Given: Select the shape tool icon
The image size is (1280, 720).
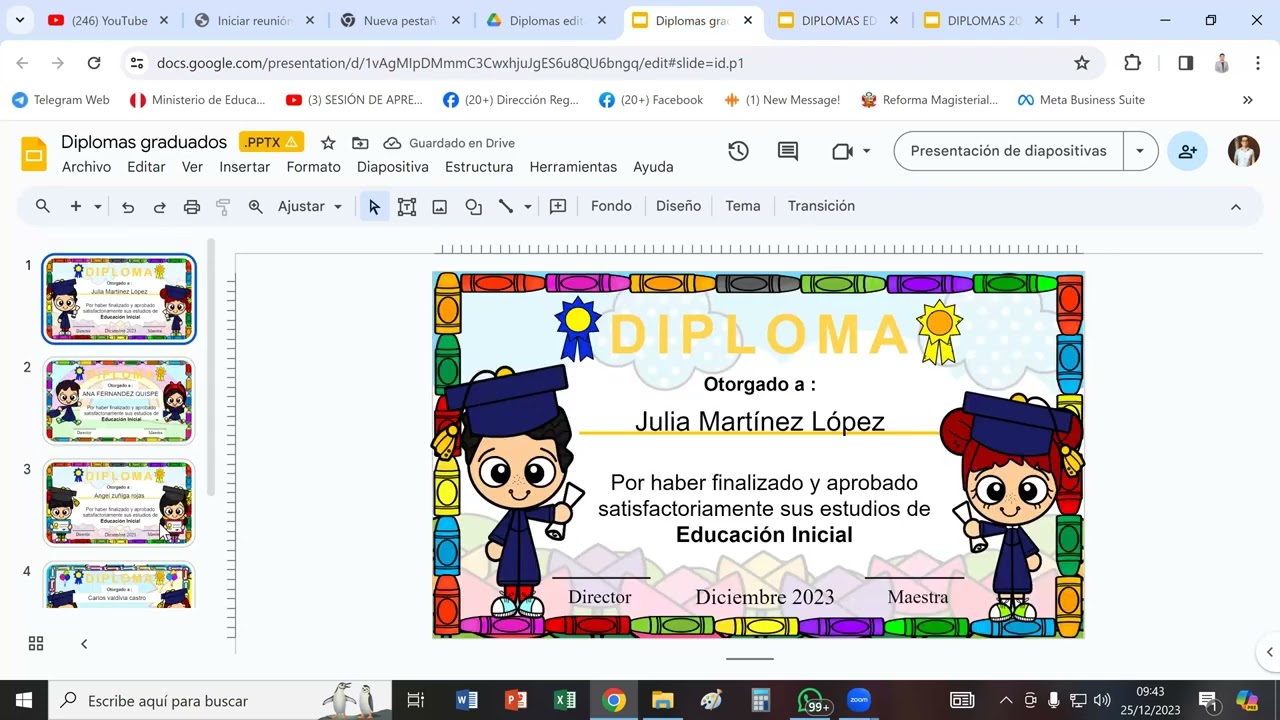Looking at the screenshot, I should coord(473,207).
